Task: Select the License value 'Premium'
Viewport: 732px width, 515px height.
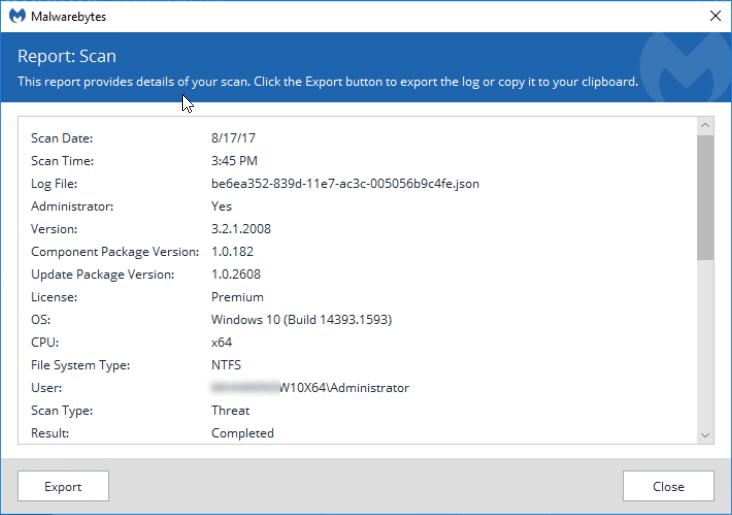Action: [x=237, y=297]
